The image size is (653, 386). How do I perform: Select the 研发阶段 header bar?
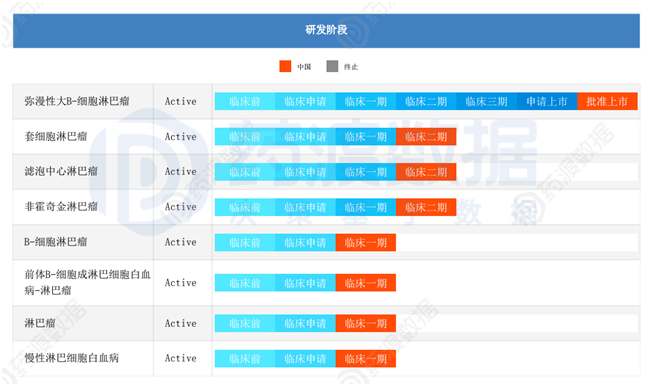click(326, 31)
